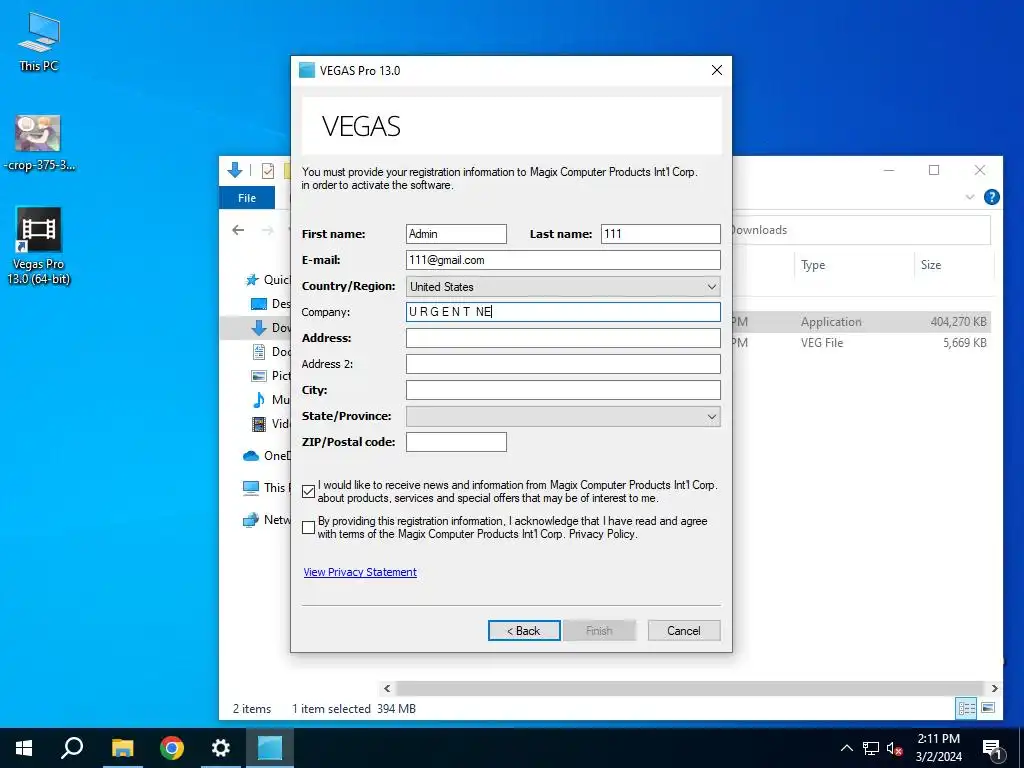Open This PC desktop icon

pyautogui.click(x=39, y=42)
